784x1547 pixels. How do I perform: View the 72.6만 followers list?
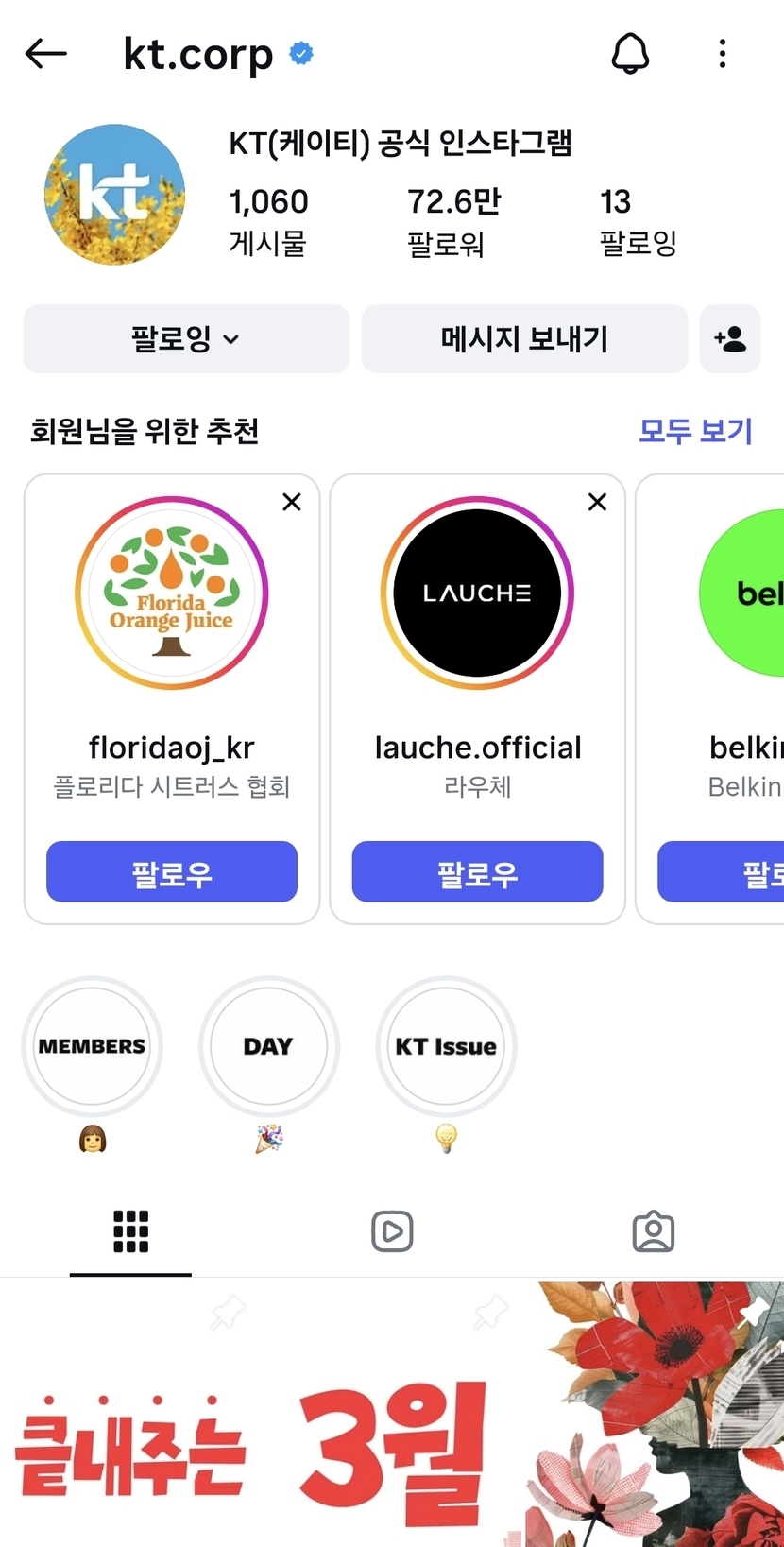(x=453, y=221)
